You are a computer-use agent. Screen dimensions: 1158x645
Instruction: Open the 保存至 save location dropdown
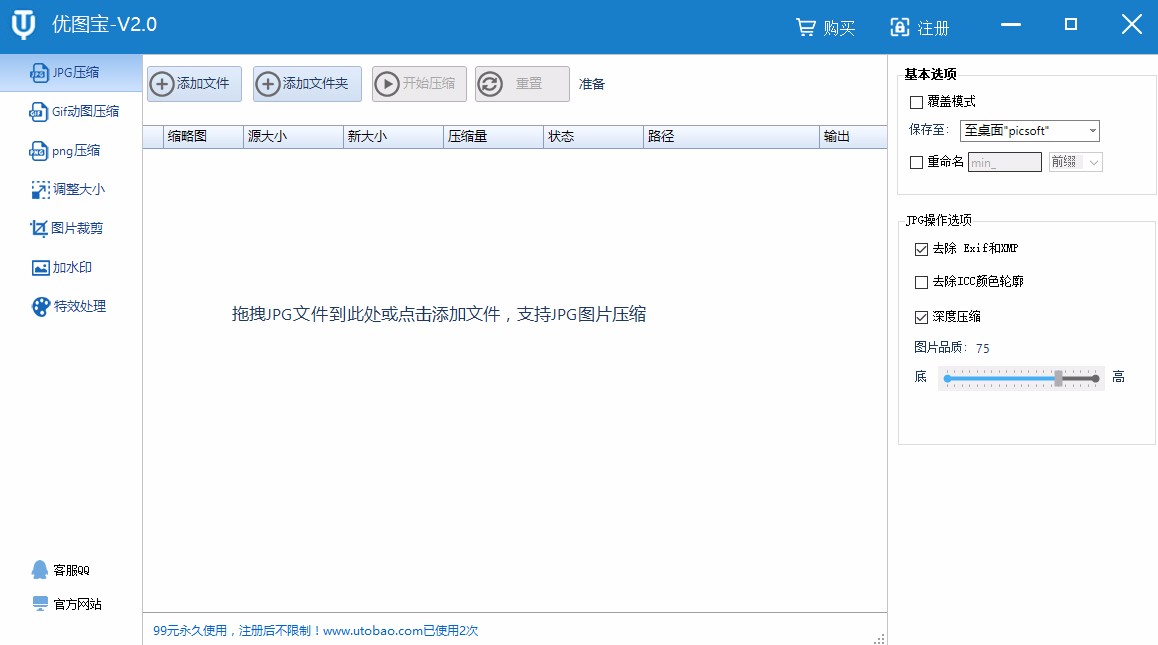[x=1093, y=130]
